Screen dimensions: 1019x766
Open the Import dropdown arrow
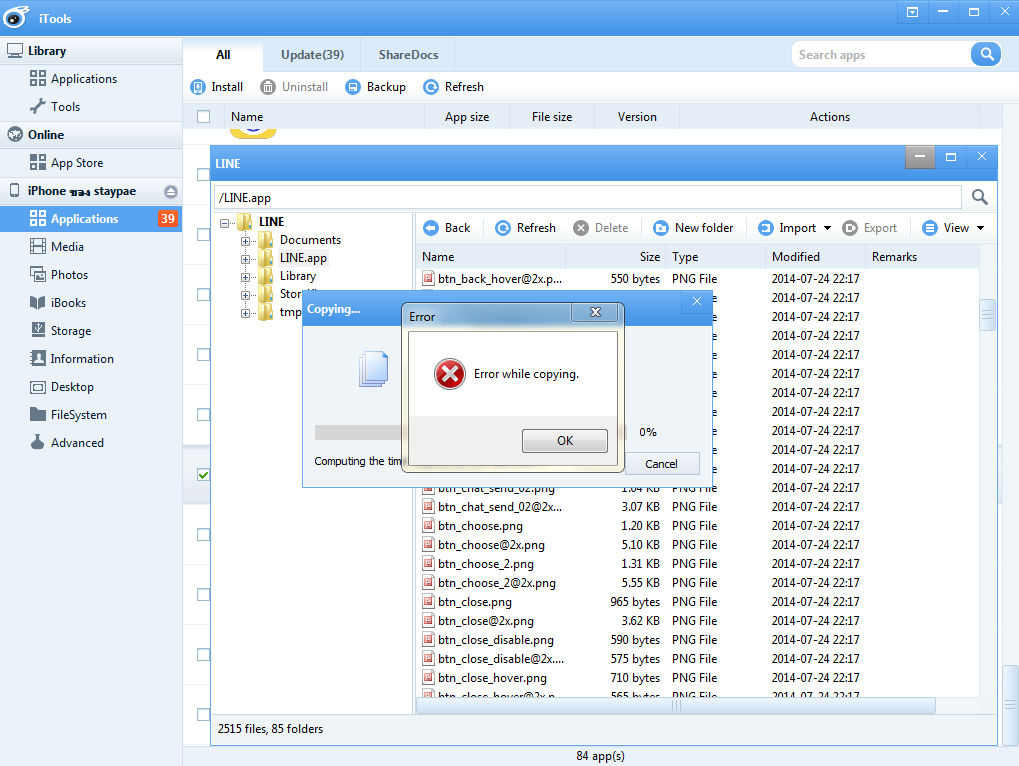(827, 228)
